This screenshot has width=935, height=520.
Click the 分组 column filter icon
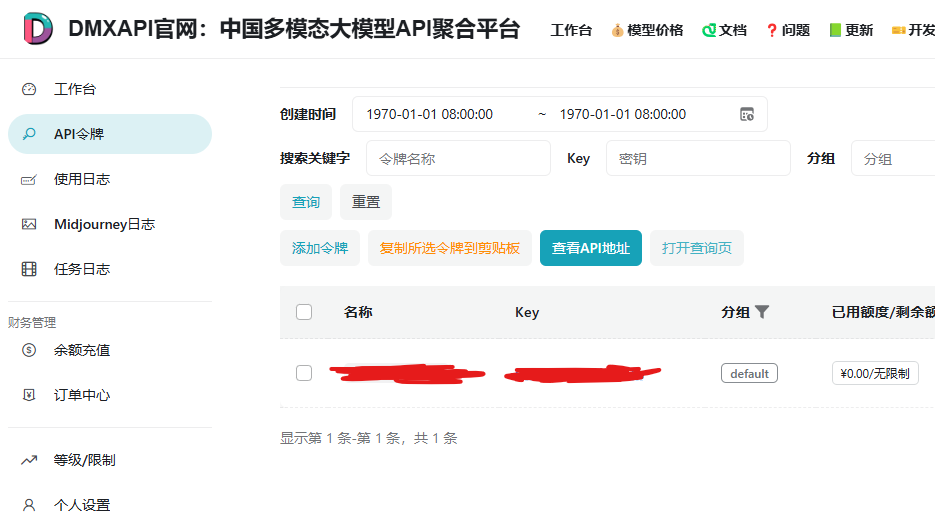[761, 311]
